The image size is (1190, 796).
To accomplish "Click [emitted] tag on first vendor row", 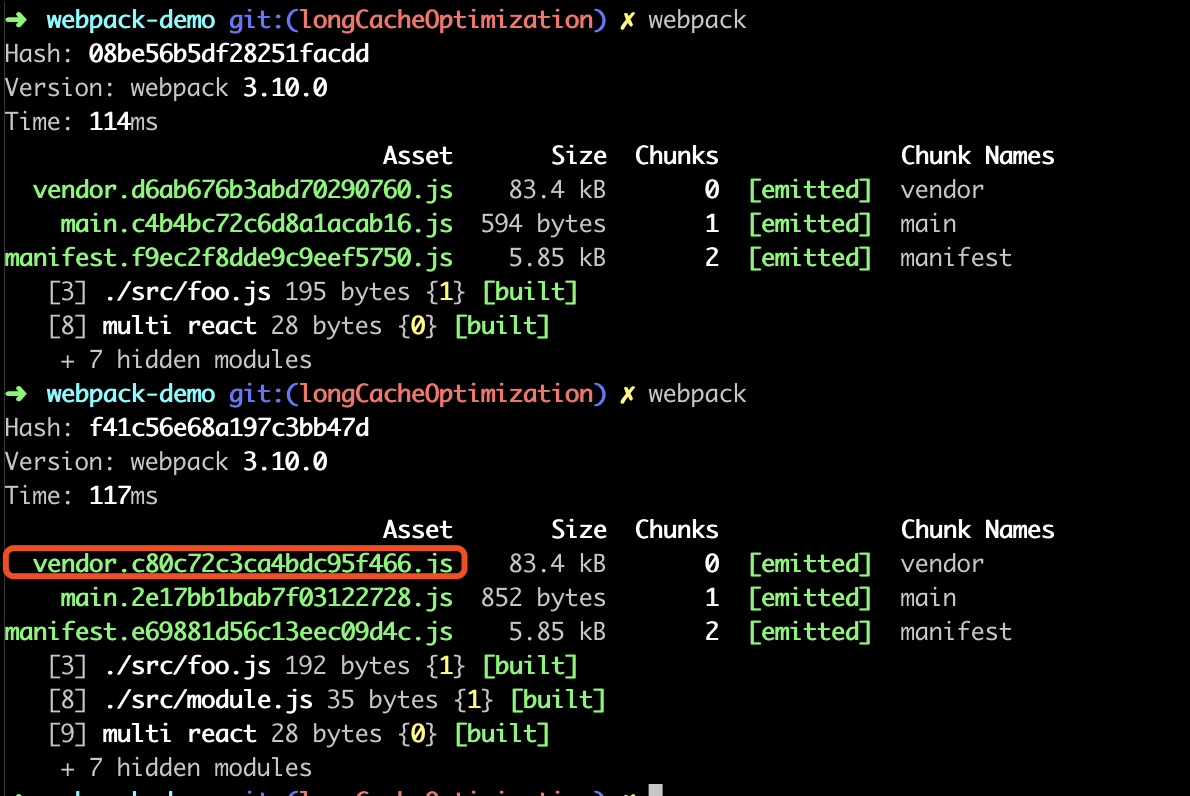I will (x=810, y=190).
